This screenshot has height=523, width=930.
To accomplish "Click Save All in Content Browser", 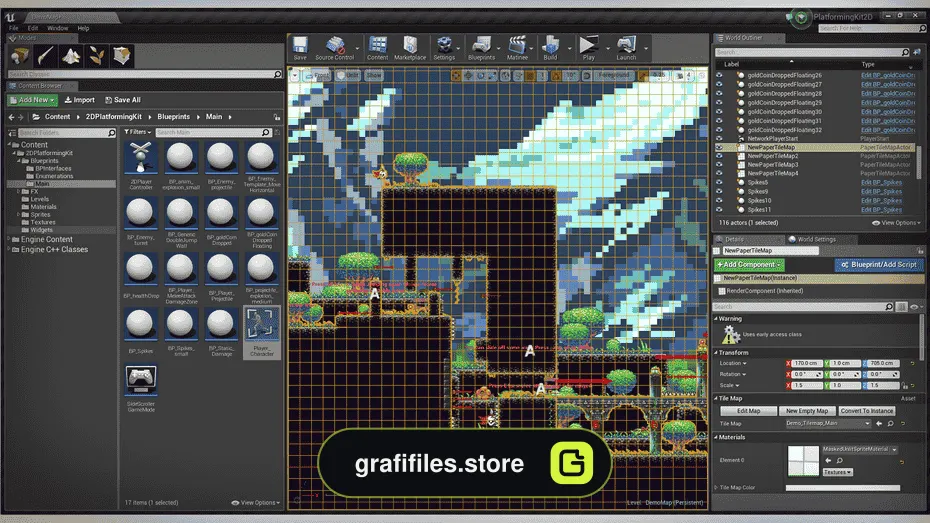I will (122, 100).
